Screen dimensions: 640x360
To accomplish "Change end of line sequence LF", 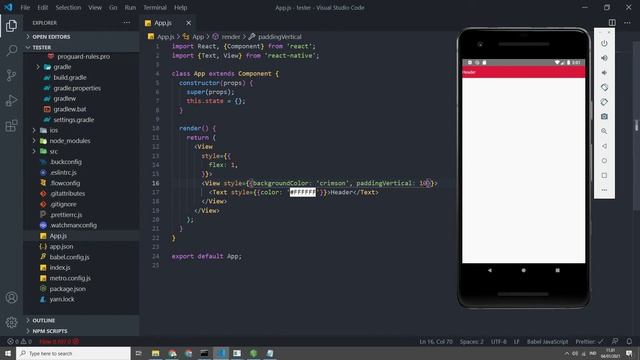I will click(x=516, y=341).
